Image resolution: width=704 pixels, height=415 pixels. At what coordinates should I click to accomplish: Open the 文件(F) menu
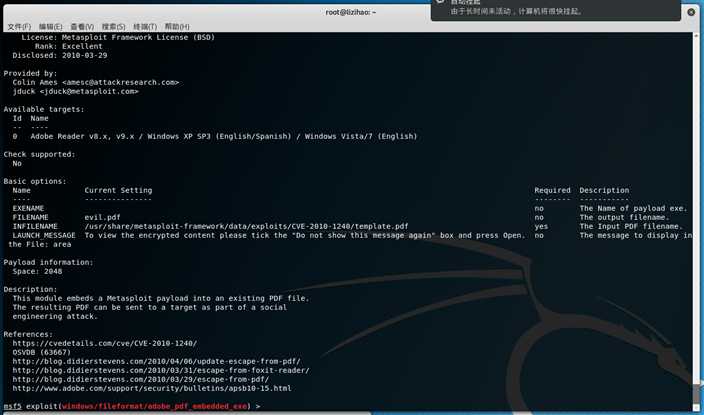[19, 27]
